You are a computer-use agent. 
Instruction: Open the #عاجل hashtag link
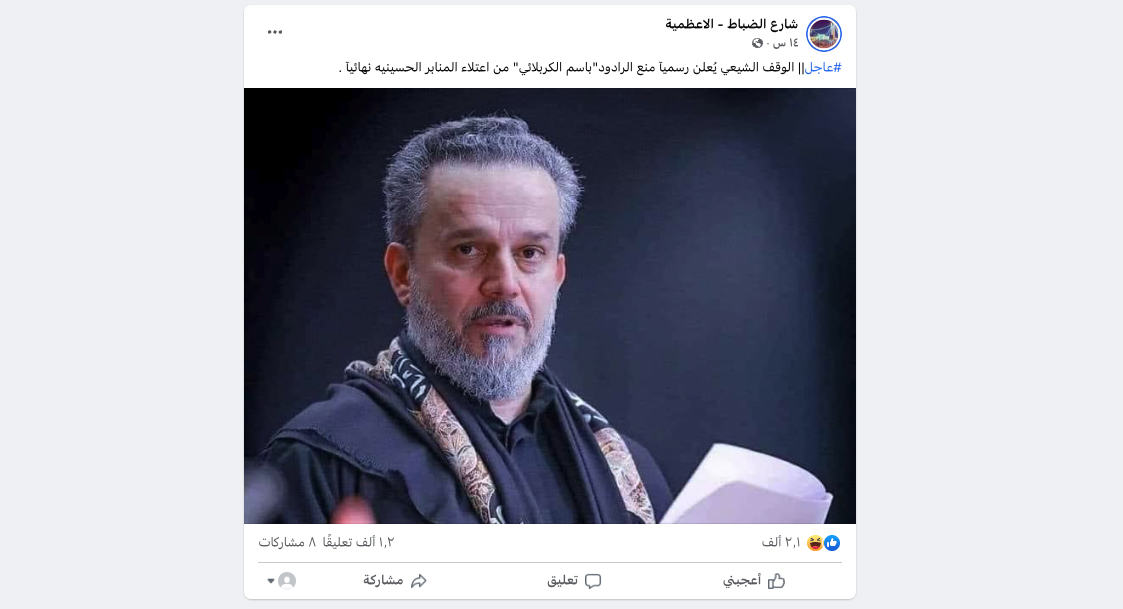823,67
